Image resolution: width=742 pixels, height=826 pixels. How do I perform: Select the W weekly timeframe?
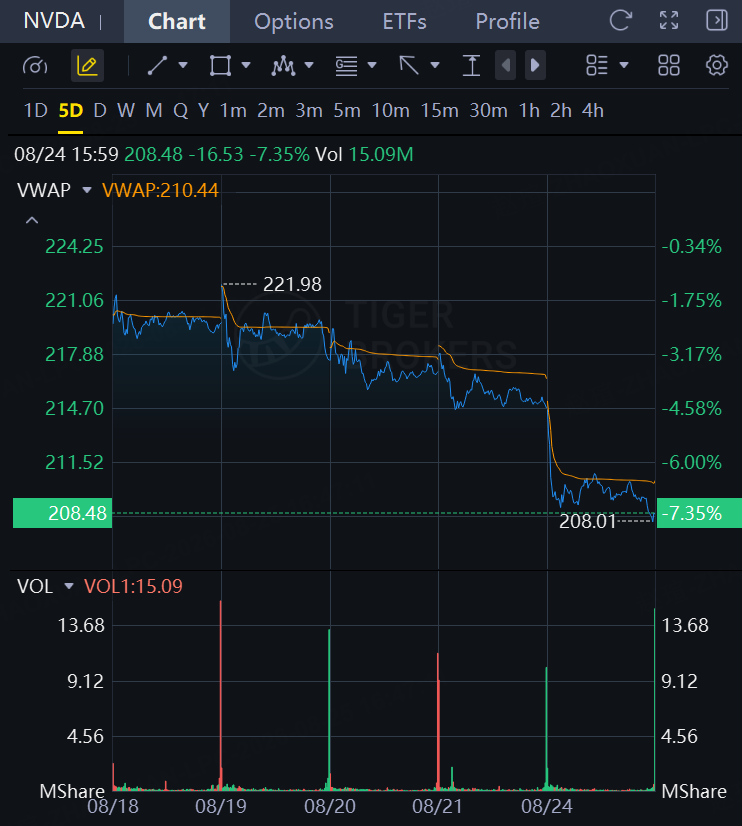click(126, 111)
